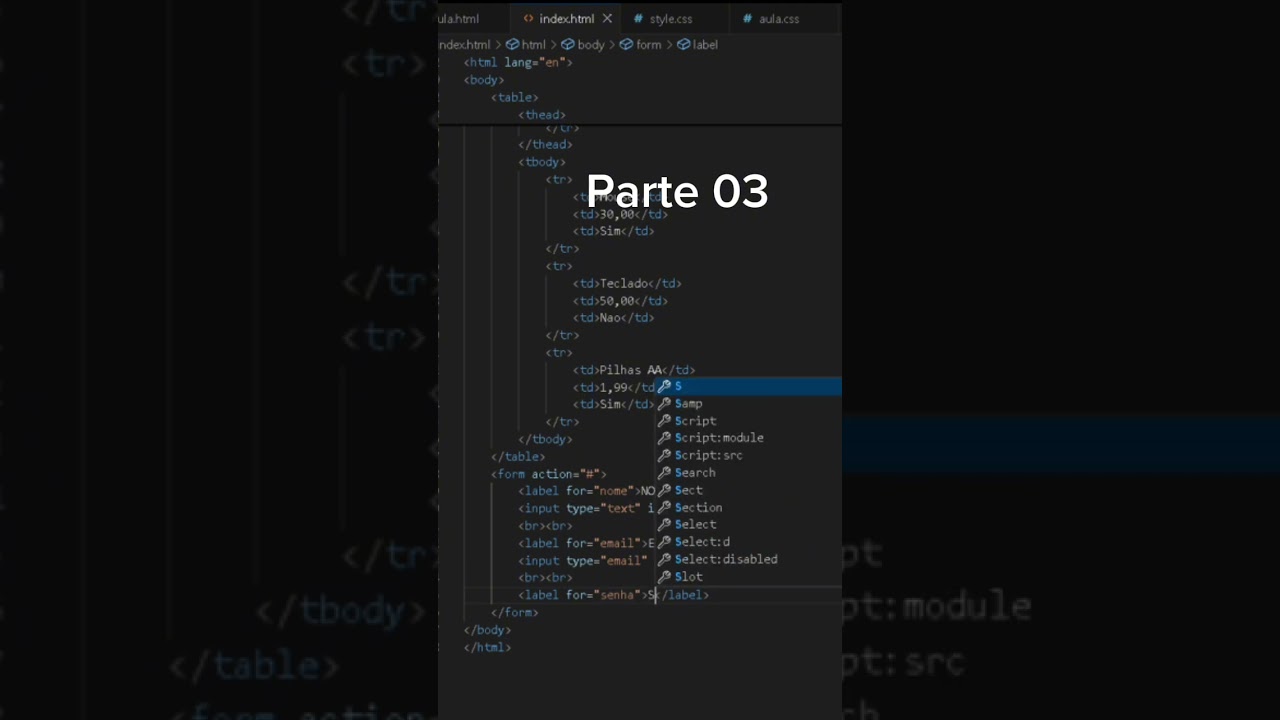
Task: Click the CSS hash icon on style.css tab
Action: [638, 19]
